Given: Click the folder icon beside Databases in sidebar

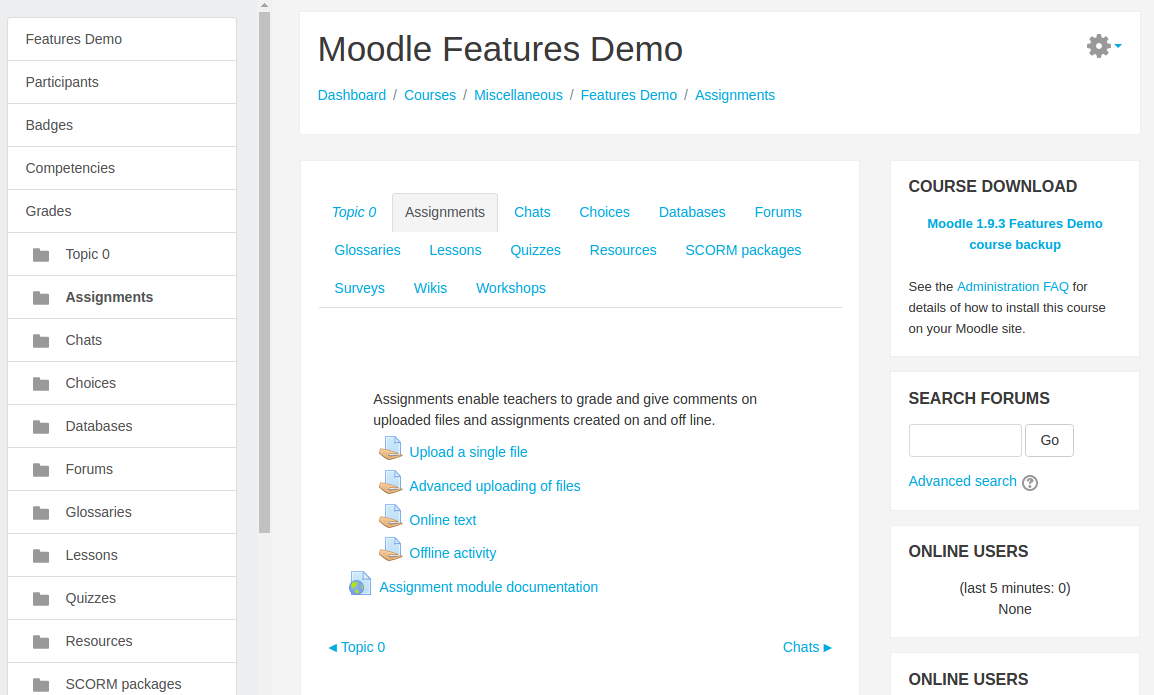Looking at the screenshot, I should click(41, 427).
